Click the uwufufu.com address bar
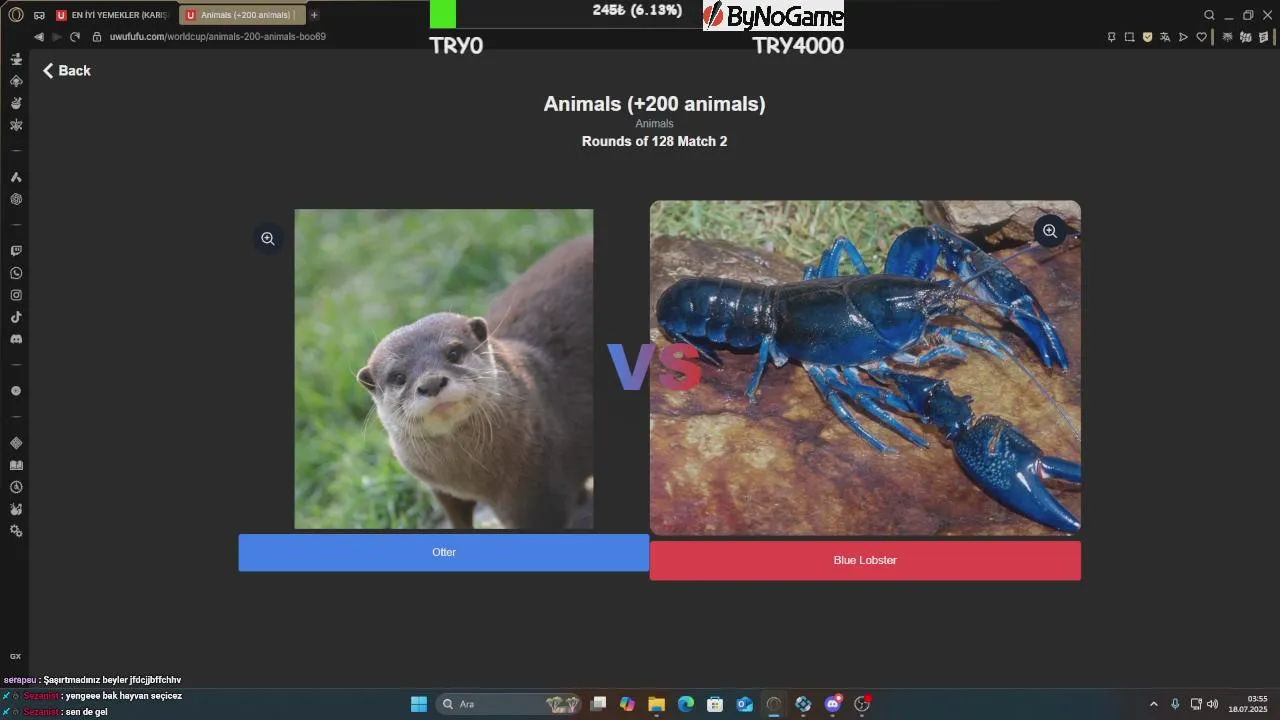The height and width of the screenshot is (720, 1280). [x=217, y=37]
